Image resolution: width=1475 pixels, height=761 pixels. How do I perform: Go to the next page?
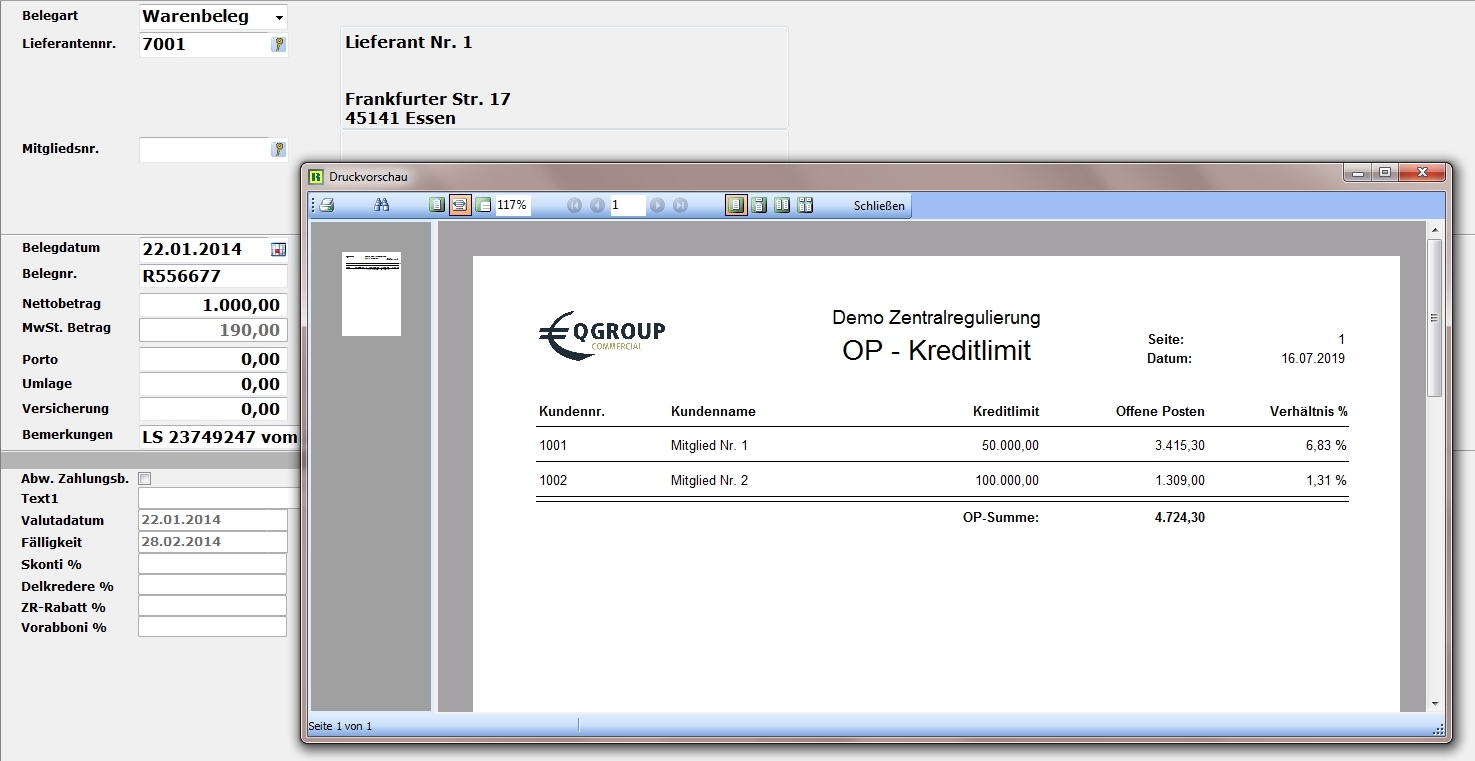point(657,205)
